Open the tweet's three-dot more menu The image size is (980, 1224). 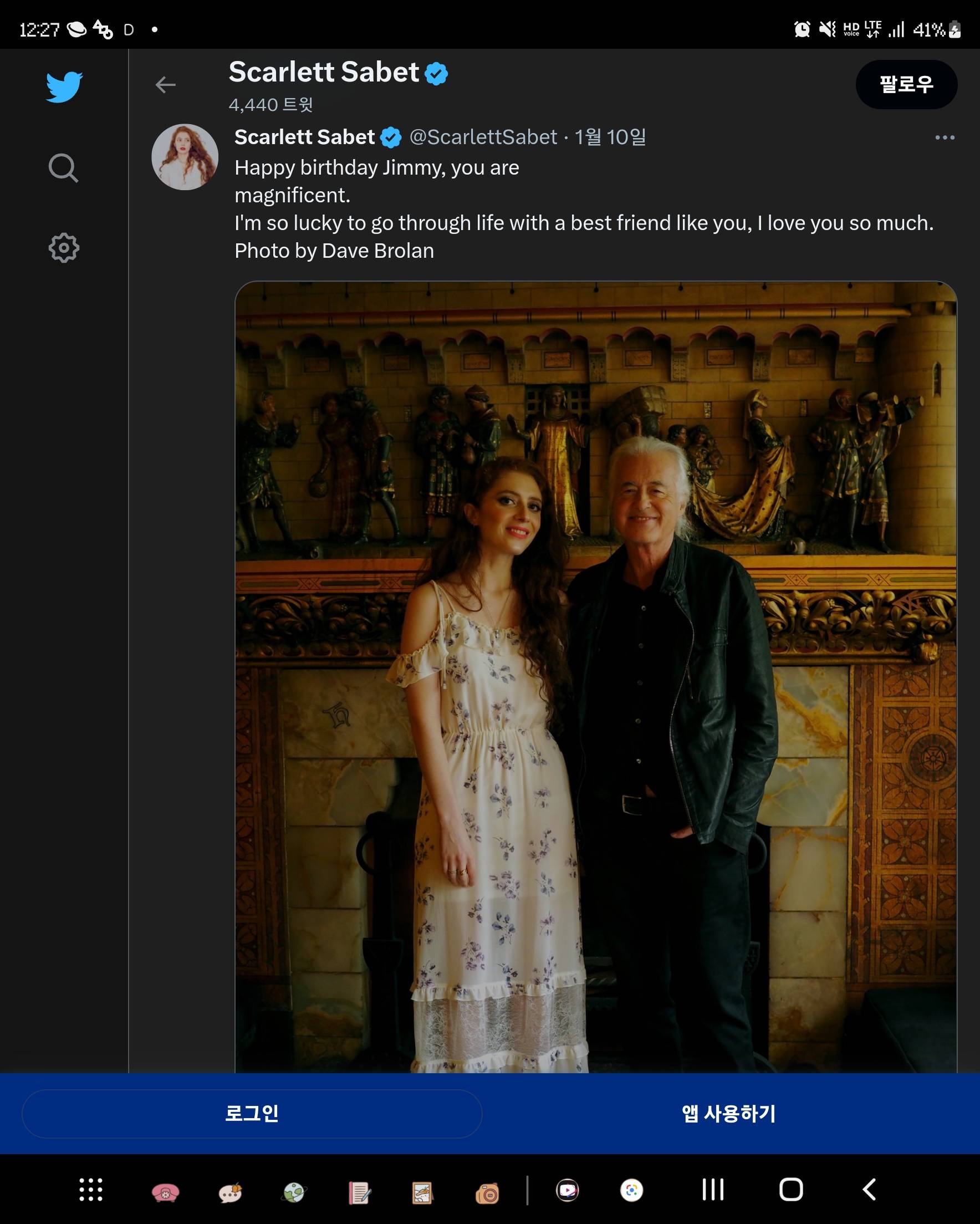pos(944,137)
